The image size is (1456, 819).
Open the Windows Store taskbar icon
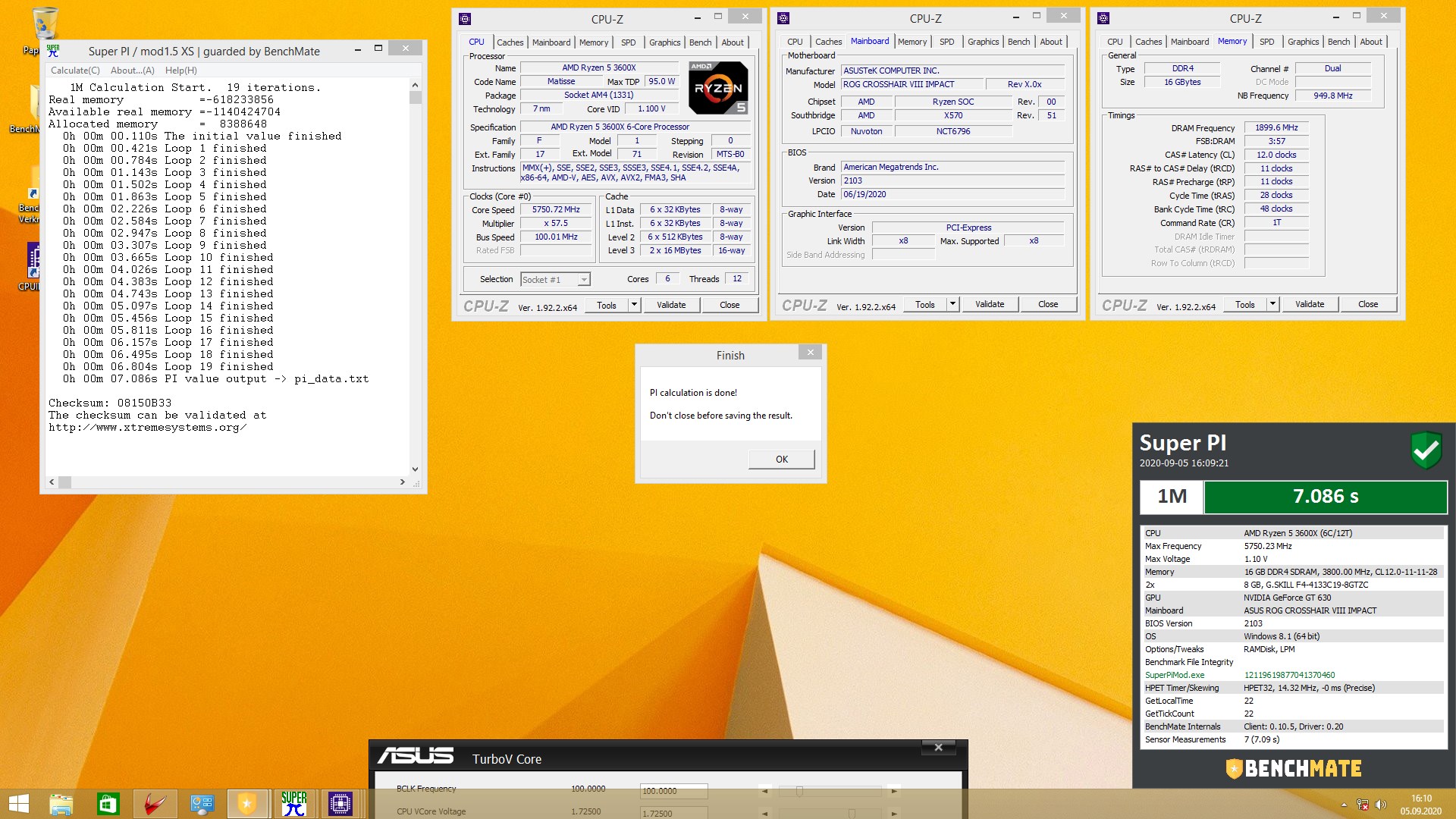[108, 804]
